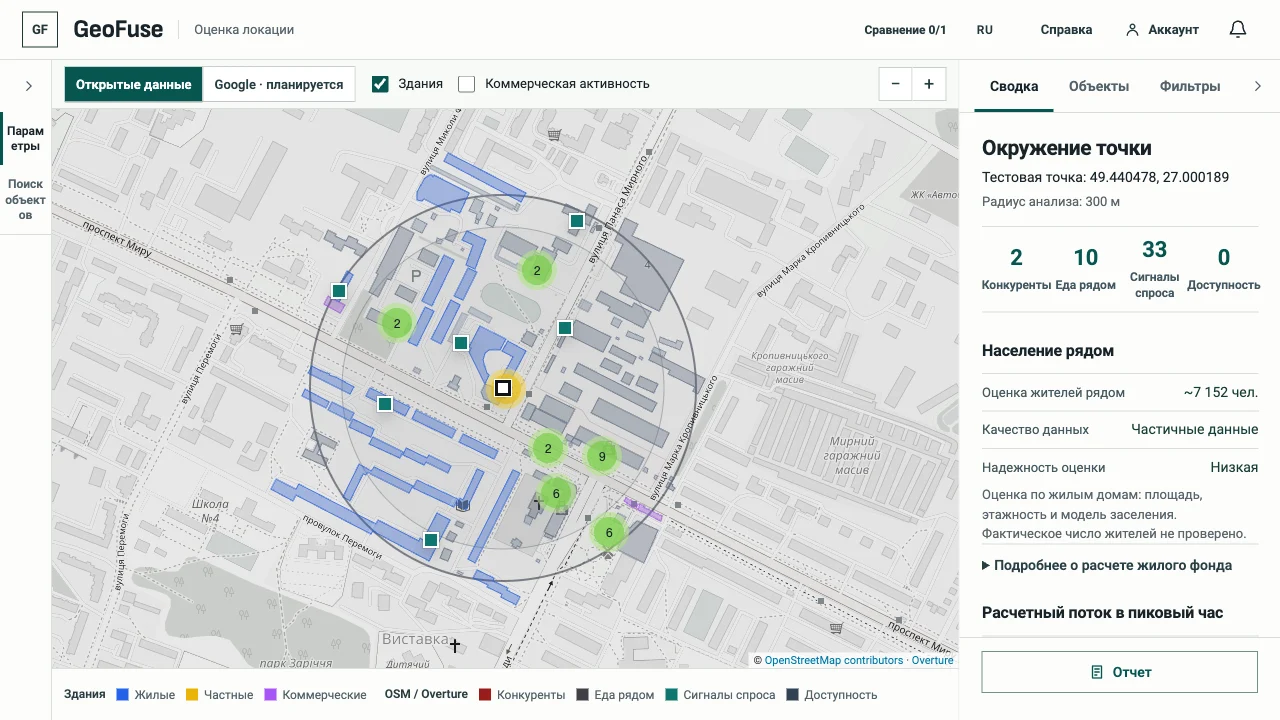This screenshot has height=720, width=1280.
Task: Click the blue Жилые legend swatch
Action: [x=123, y=694]
